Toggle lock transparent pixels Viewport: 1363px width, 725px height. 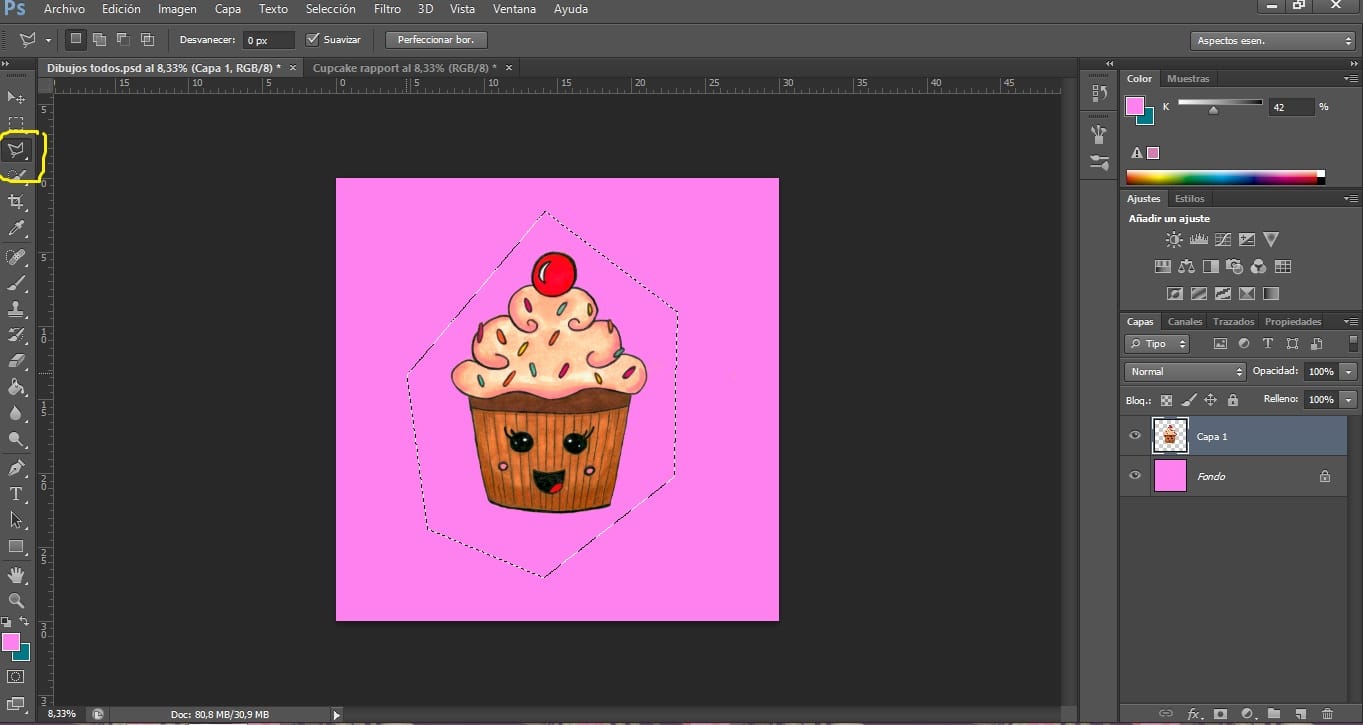(x=1166, y=400)
